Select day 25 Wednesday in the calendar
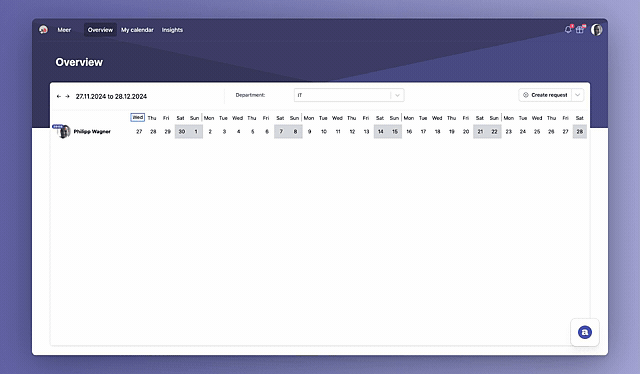Image resolution: width=640 pixels, height=374 pixels. tap(537, 131)
